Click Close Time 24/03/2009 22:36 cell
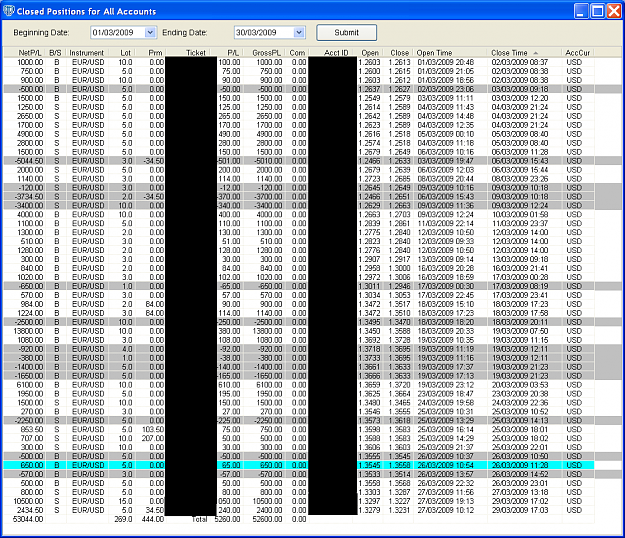The width and height of the screenshot is (625, 538). click(520, 403)
